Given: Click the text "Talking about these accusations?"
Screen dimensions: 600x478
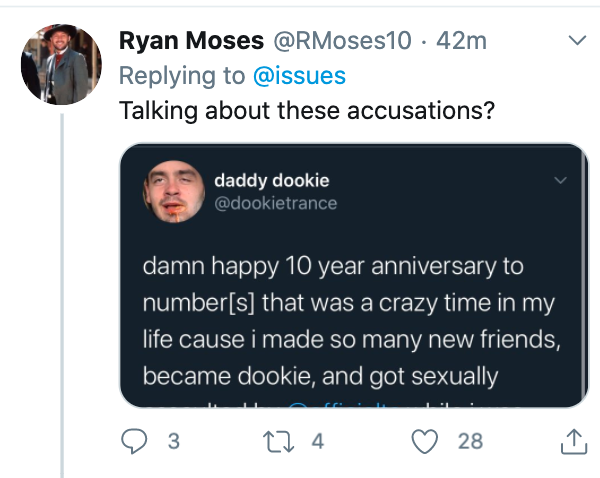Looking at the screenshot, I should pos(307,111).
